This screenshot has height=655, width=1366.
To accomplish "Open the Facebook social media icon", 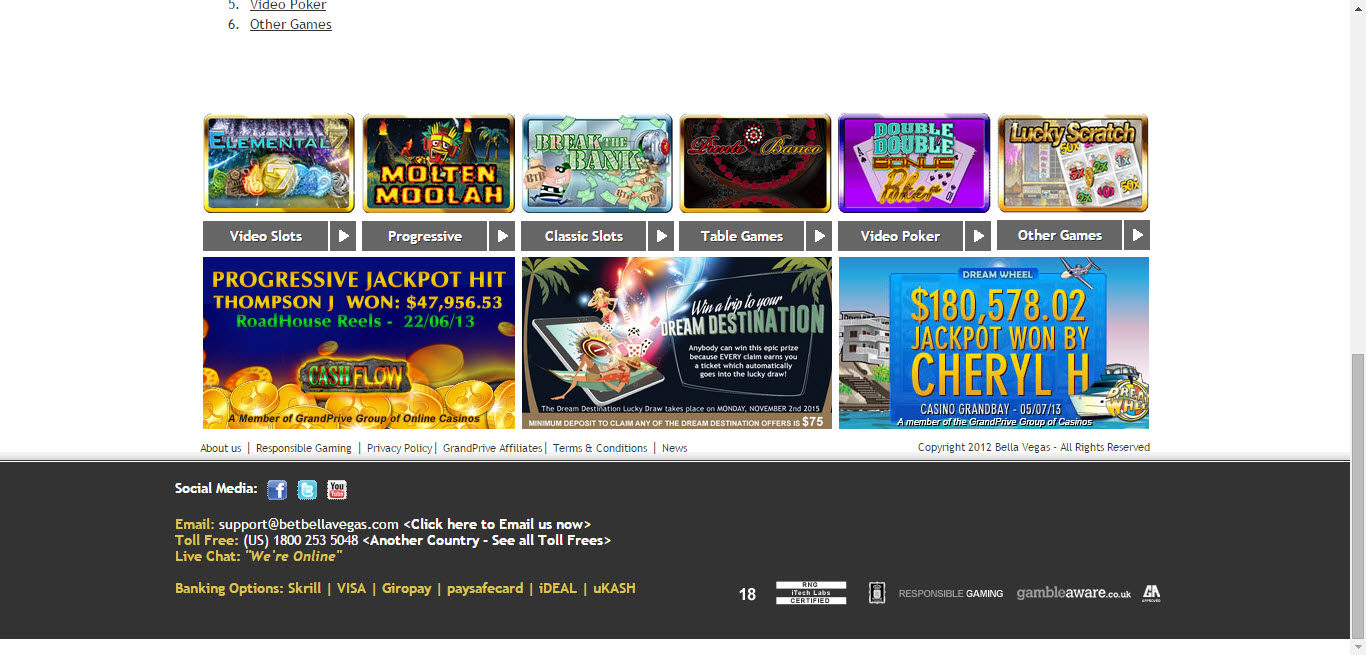I will [x=277, y=490].
